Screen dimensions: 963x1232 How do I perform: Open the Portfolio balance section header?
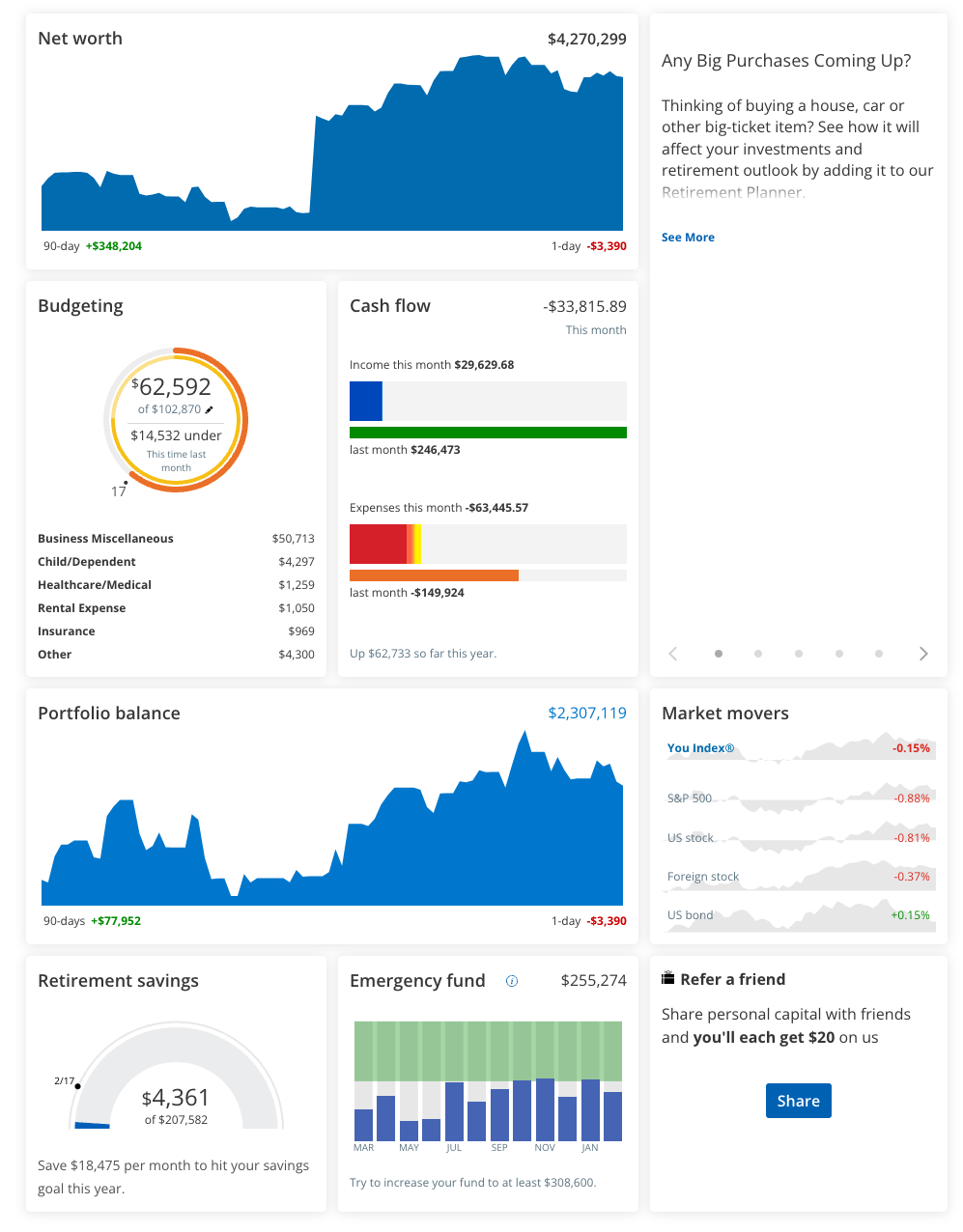pos(108,714)
